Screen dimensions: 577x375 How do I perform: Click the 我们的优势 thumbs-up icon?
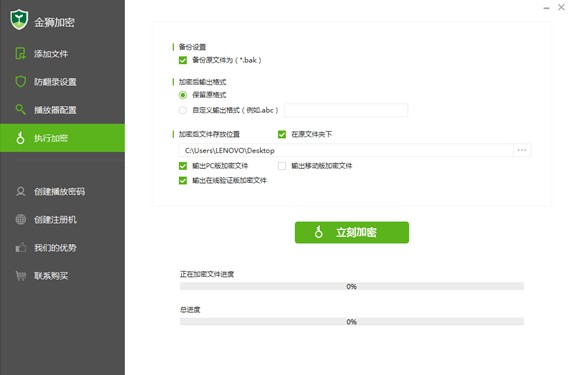tap(21, 247)
